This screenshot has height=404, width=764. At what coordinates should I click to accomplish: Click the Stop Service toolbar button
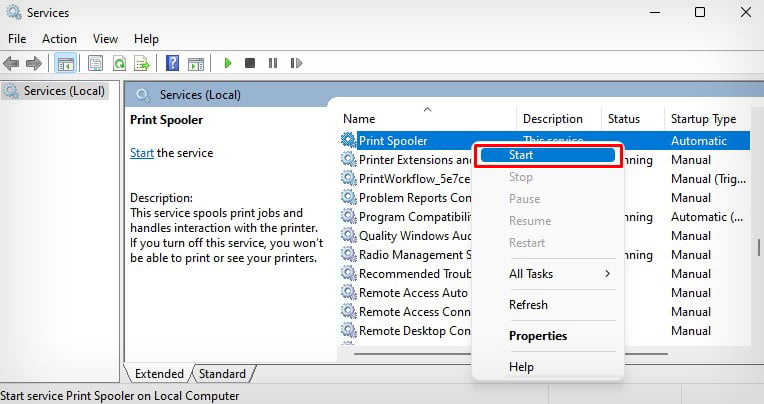[250, 63]
